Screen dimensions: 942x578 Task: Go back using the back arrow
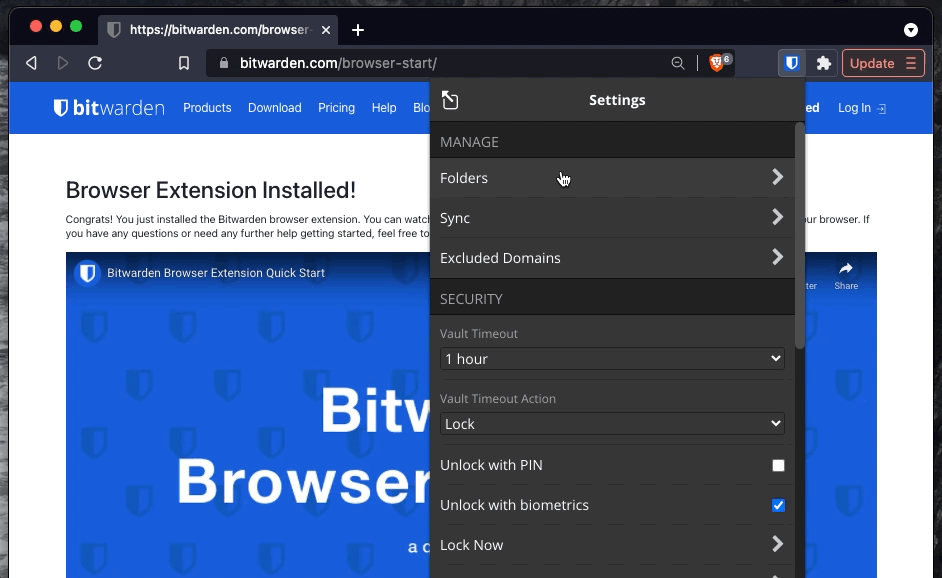31,63
